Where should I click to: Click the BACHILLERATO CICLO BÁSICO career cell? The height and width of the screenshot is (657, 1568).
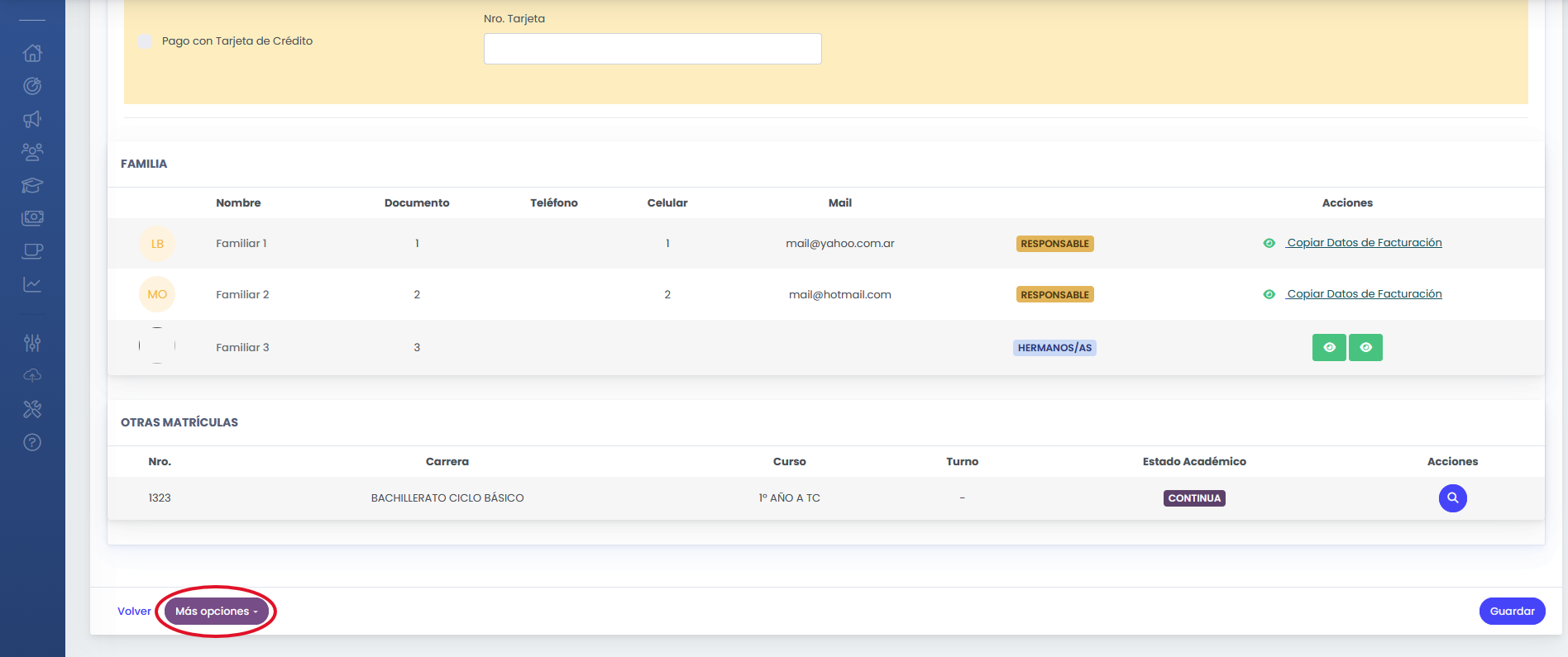[x=447, y=498]
